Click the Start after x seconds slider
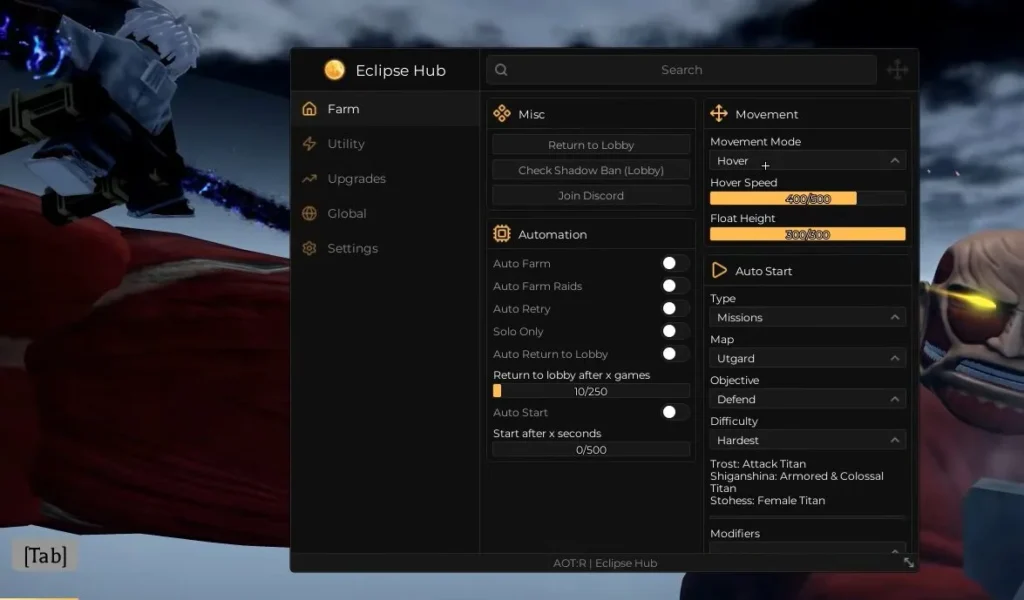Viewport: 1024px width, 600px height. coord(591,450)
